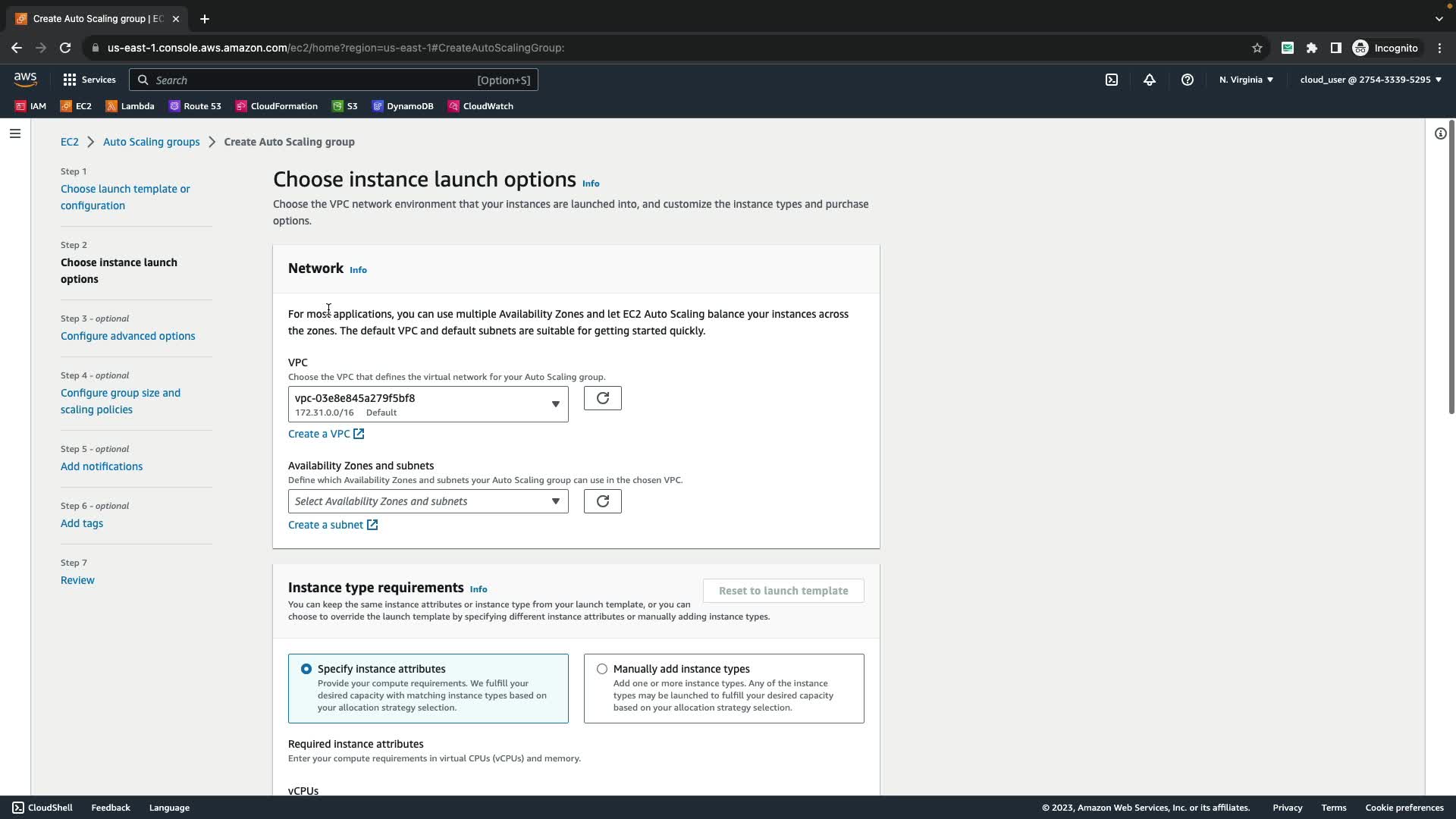Image resolution: width=1456 pixels, height=819 pixels.
Task: Toggle the side navigation hamburger menu
Action: click(x=15, y=133)
